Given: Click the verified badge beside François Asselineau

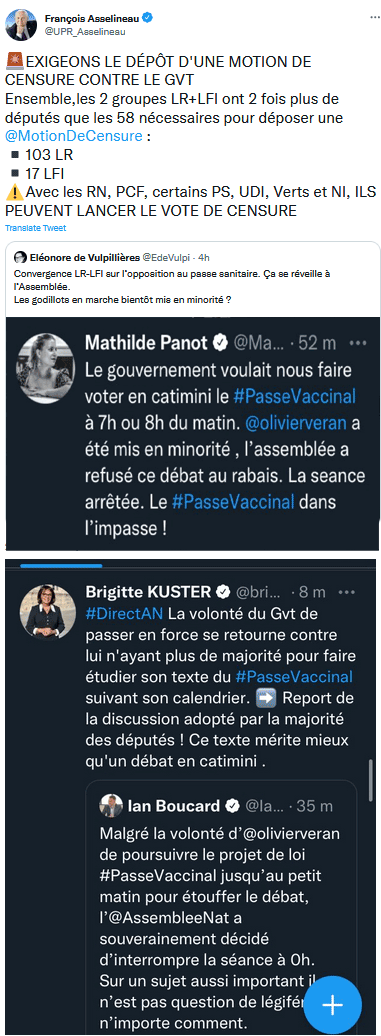Looking at the screenshot, I should tap(147, 17).
